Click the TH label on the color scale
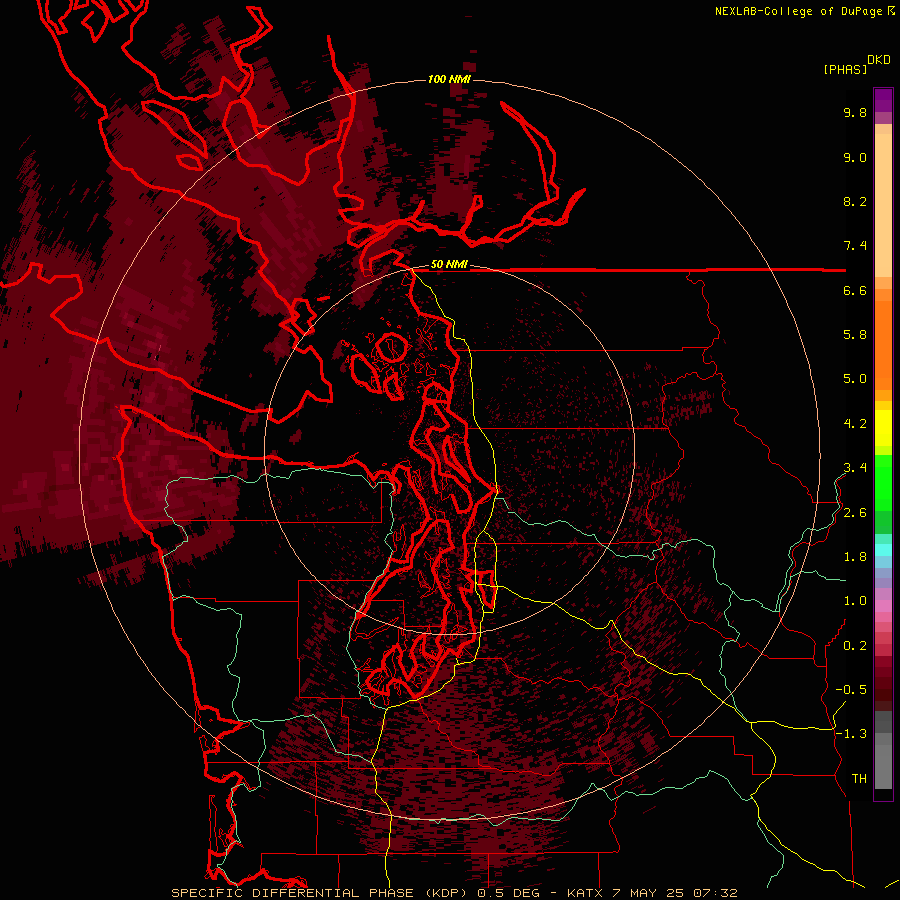This screenshot has height=900, width=900. click(x=859, y=779)
